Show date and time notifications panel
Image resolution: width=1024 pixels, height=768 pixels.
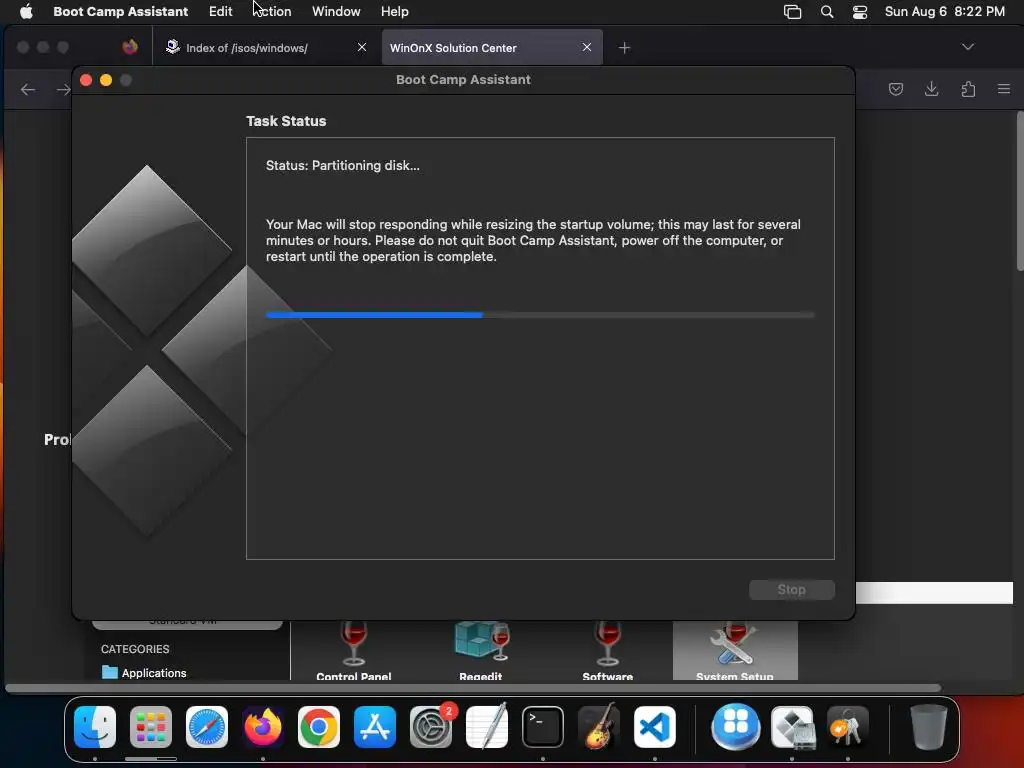(x=944, y=11)
